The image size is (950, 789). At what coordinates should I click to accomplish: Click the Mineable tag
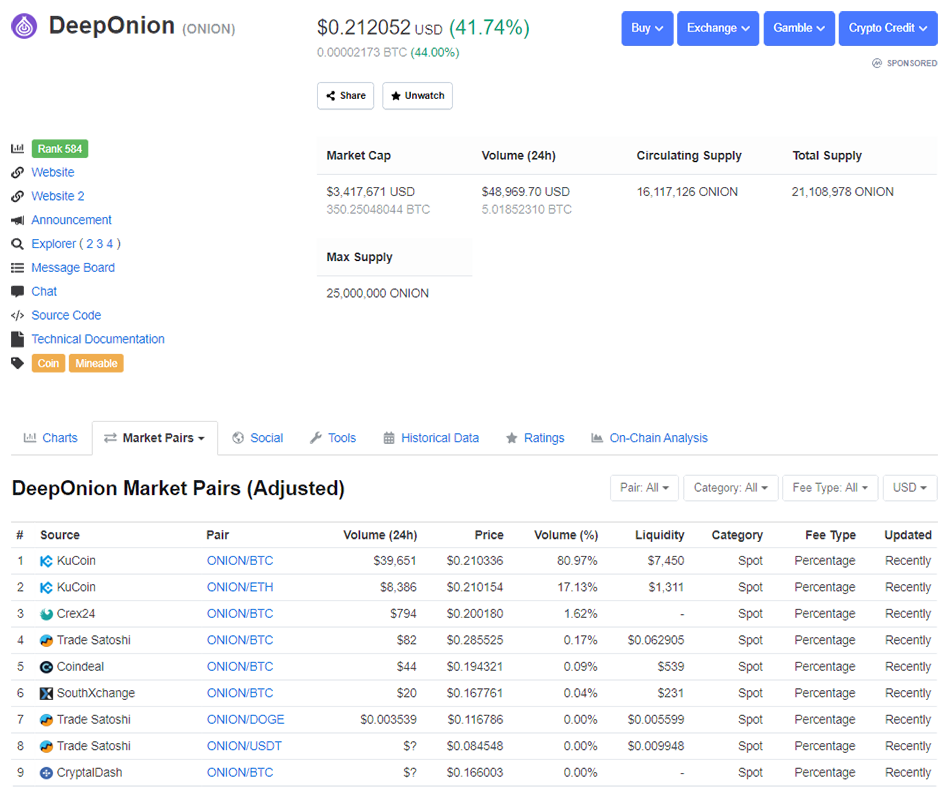pos(96,364)
